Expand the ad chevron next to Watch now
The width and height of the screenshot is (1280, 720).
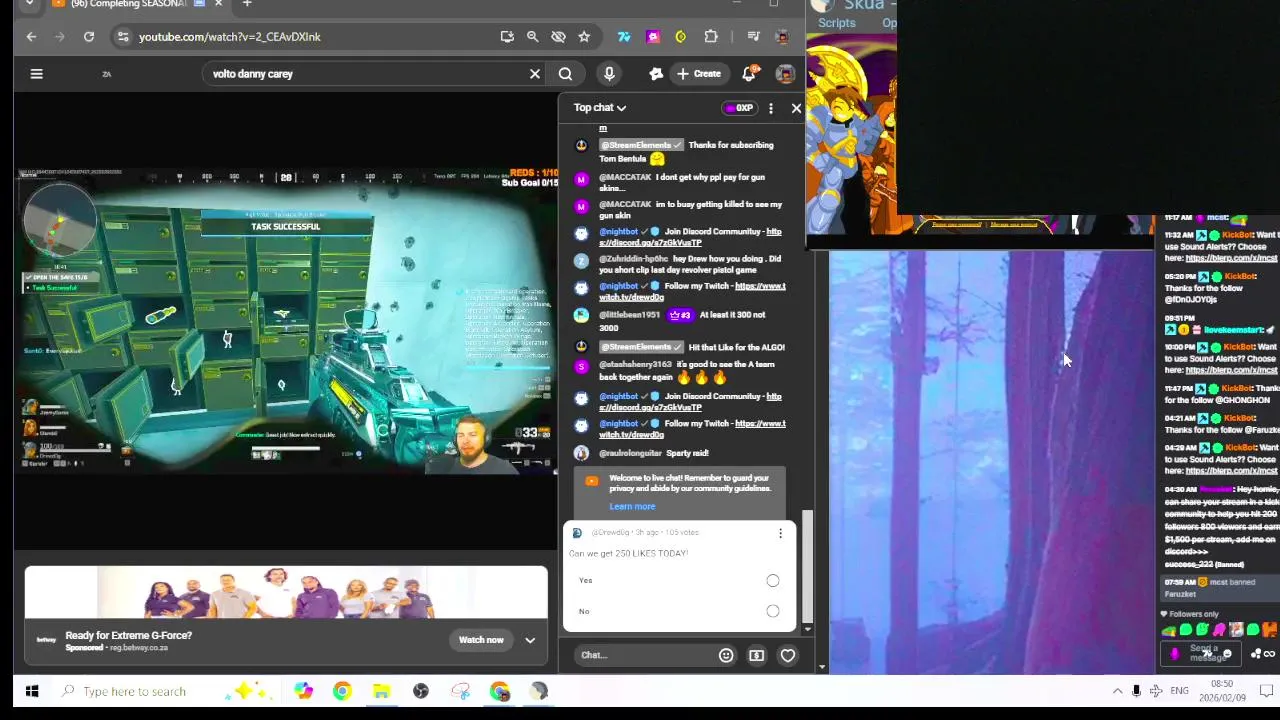(x=530, y=640)
